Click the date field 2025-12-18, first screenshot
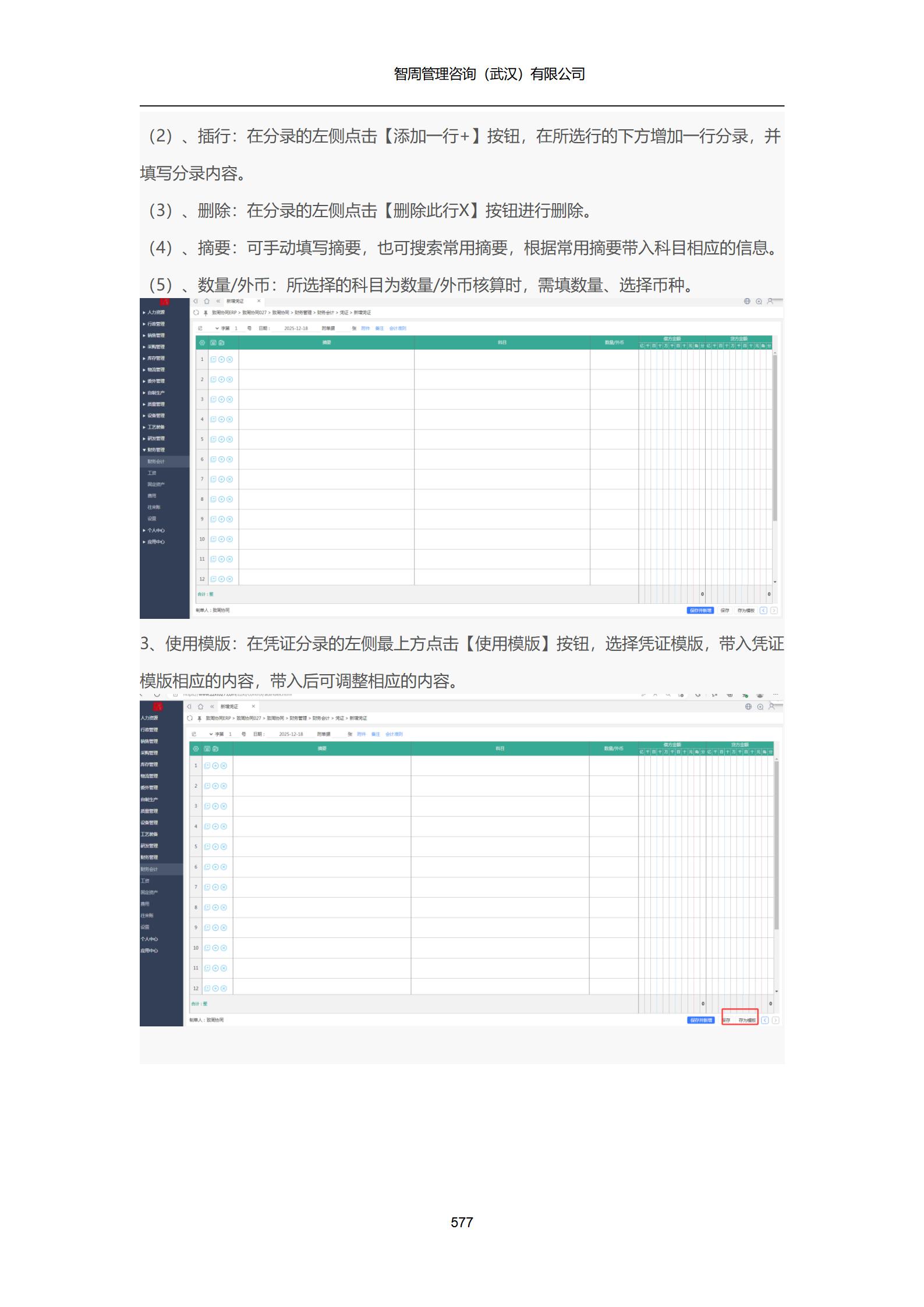Viewport: 924px width, 1307px height. pyautogui.click(x=296, y=328)
